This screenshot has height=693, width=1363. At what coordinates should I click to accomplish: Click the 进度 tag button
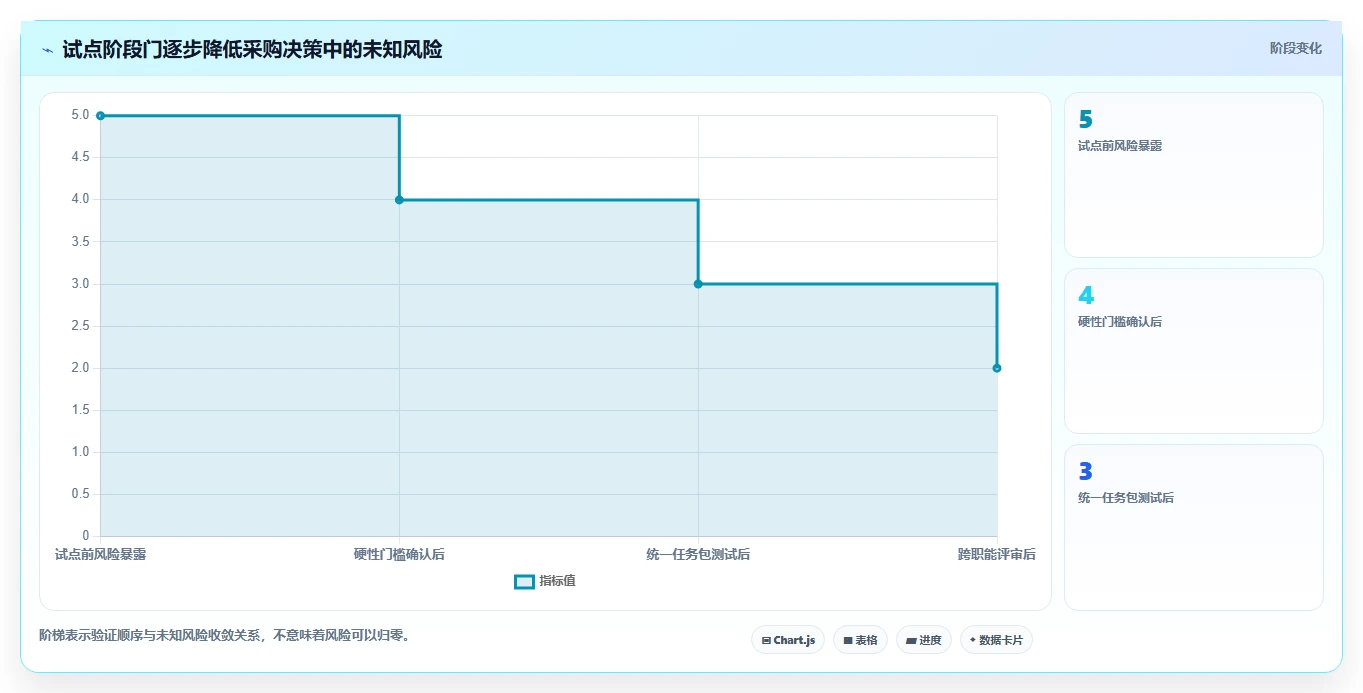tap(924, 640)
